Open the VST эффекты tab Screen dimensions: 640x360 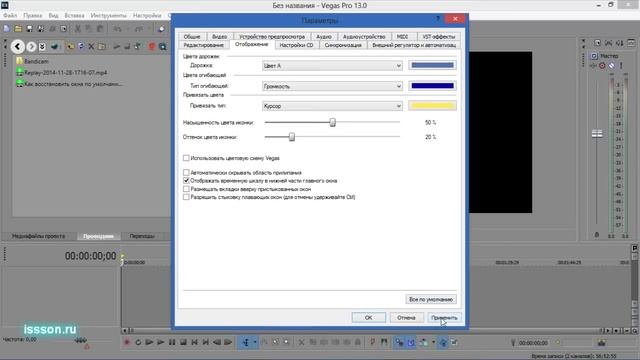click(x=439, y=36)
